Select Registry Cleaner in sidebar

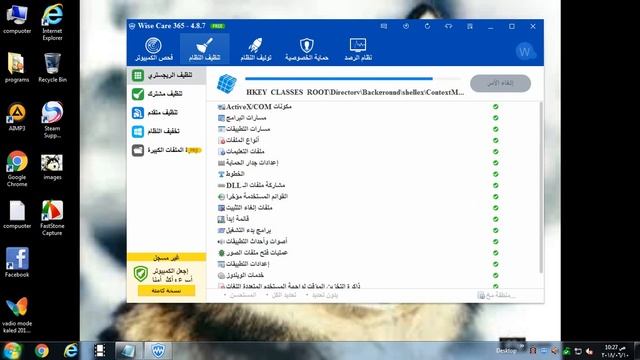pyautogui.click(x=167, y=76)
